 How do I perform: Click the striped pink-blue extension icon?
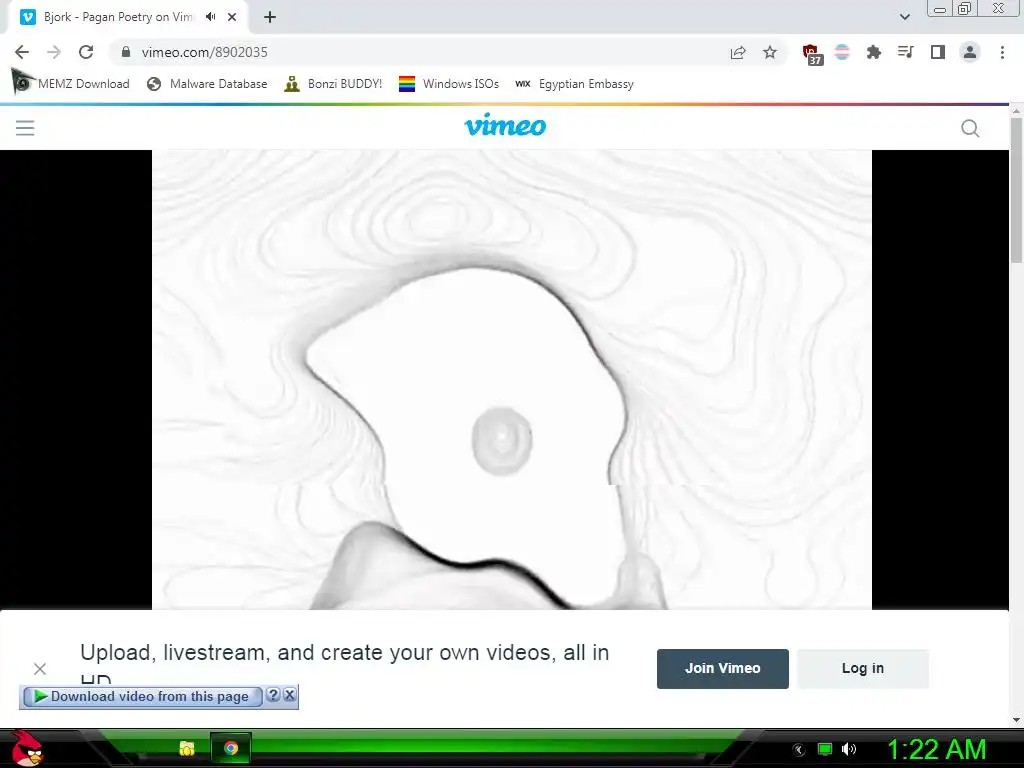pos(842,52)
